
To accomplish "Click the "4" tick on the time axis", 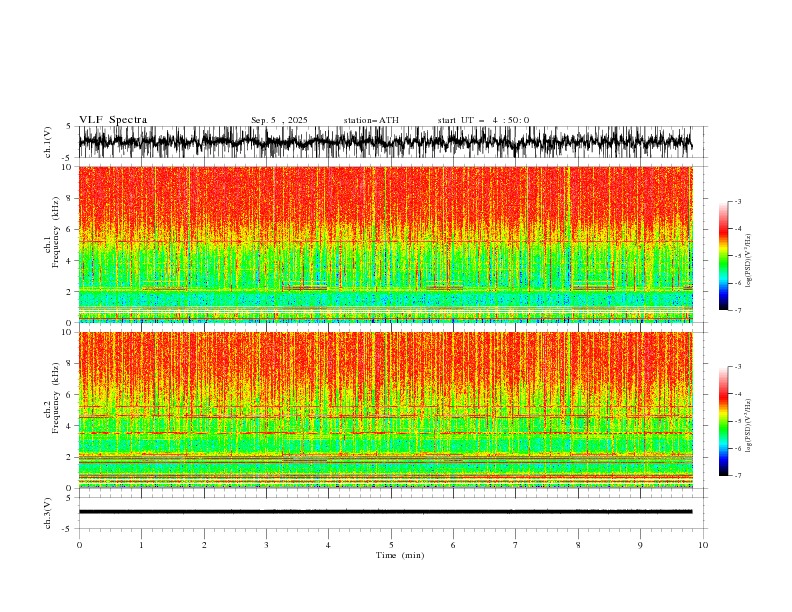I will pyautogui.click(x=328, y=545).
